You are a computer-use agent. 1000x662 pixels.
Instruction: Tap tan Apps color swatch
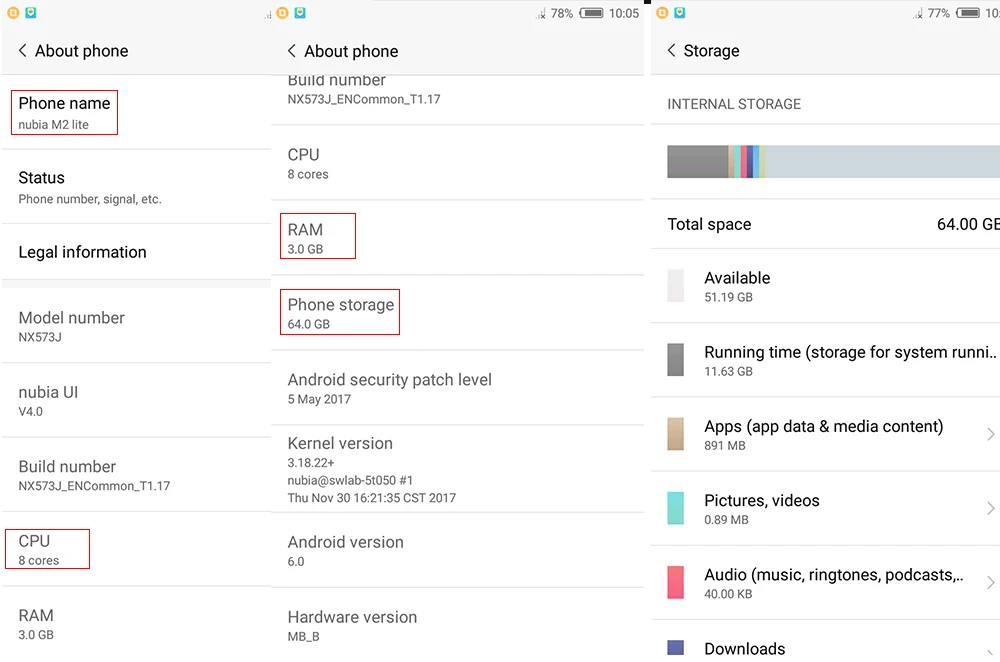(x=675, y=434)
